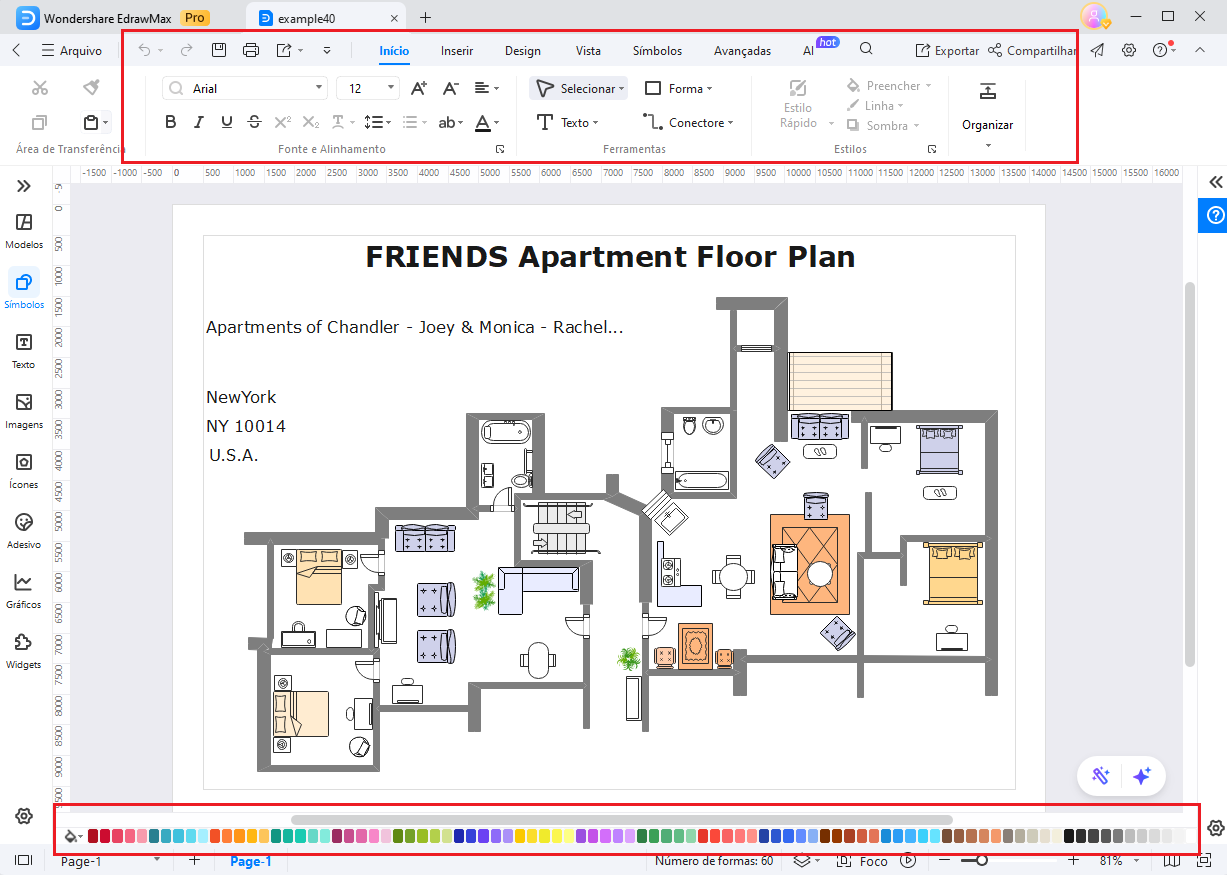The width and height of the screenshot is (1227, 875).
Task: Open the Widgets sidebar panel
Action: [24, 650]
